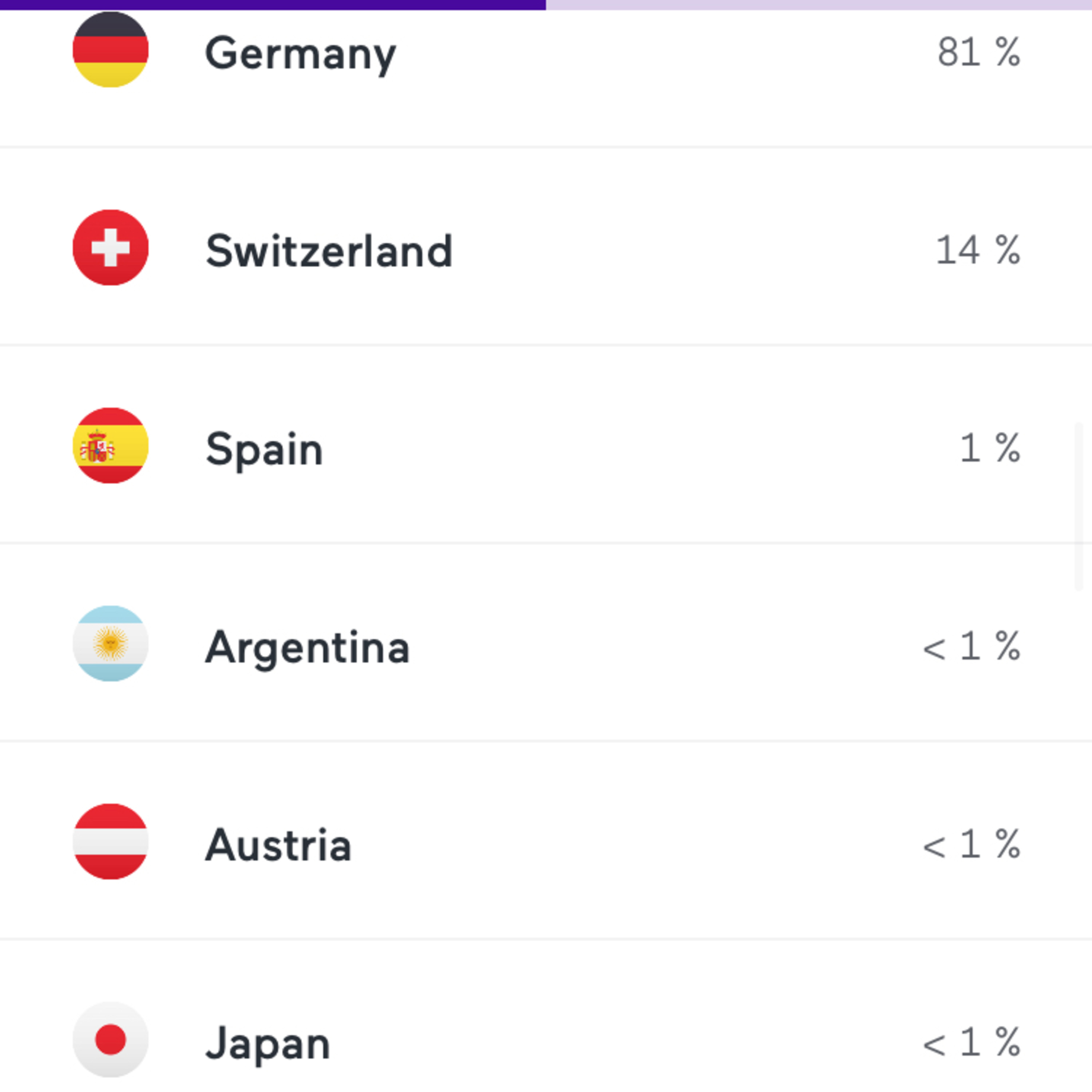Image resolution: width=1092 pixels, height=1092 pixels.
Task: Click Japan's < 1 % value
Action: pyautogui.click(x=972, y=1041)
